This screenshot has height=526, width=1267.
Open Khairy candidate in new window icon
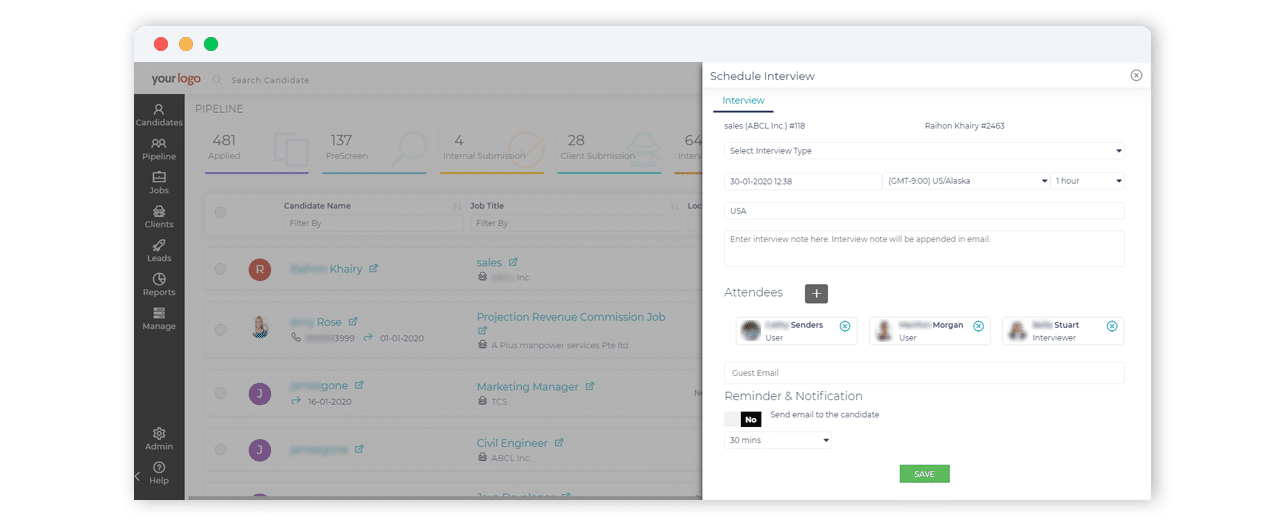[x=373, y=268]
